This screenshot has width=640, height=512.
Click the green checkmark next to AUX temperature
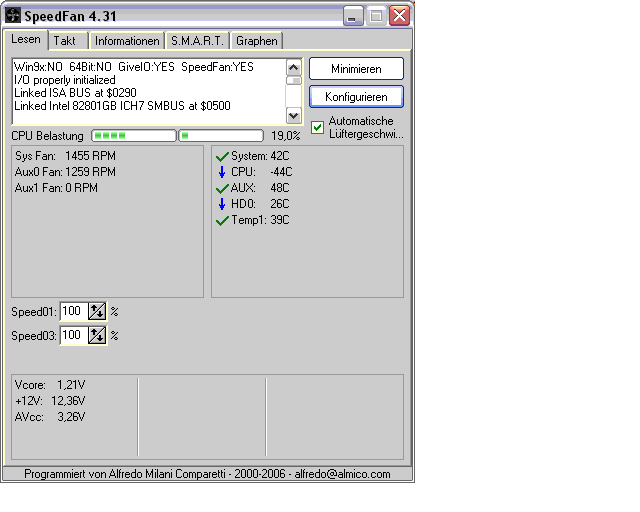[x=222, y=189]
